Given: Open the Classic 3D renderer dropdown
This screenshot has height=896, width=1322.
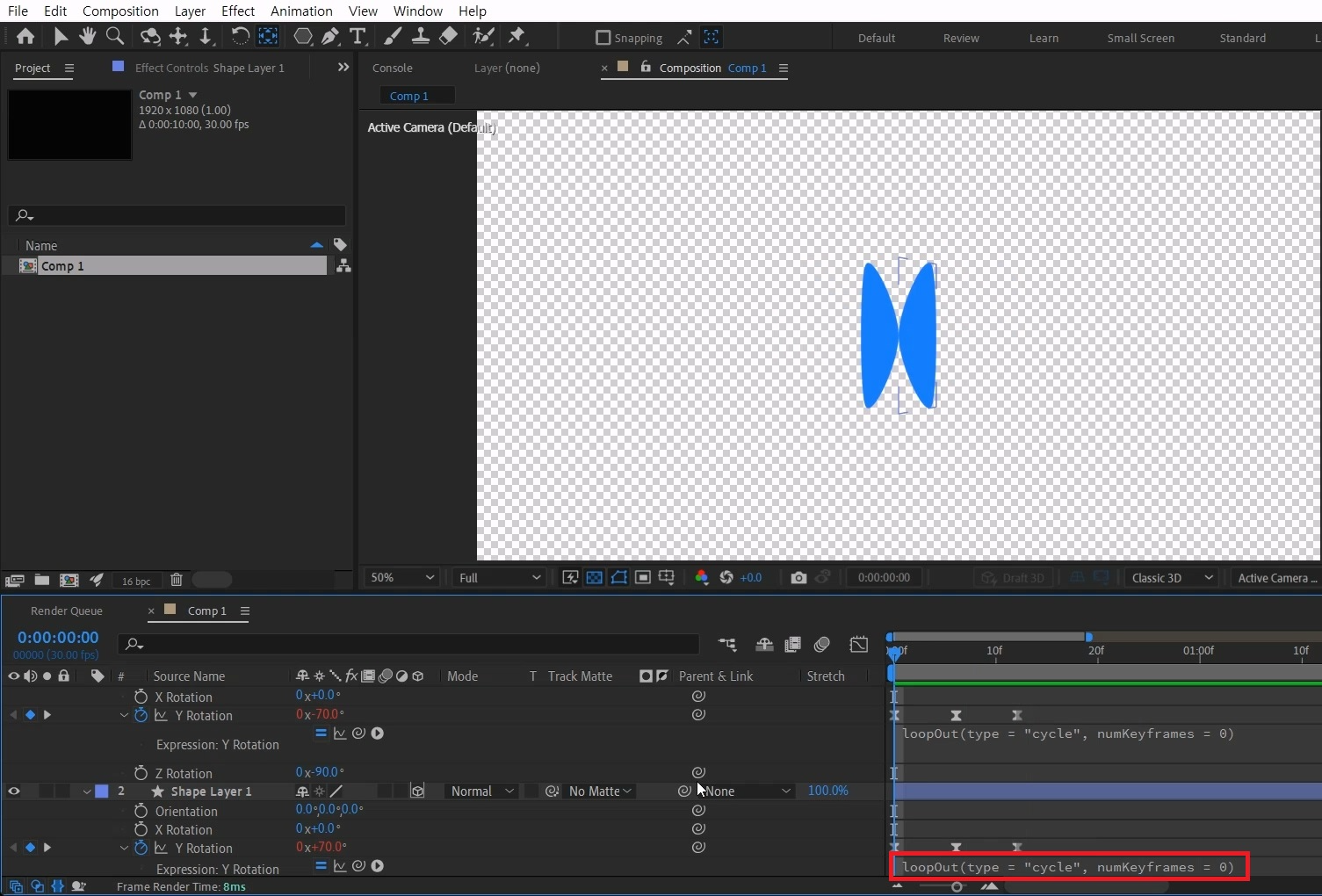Looking at the screenshot, I should point(1171,577).
